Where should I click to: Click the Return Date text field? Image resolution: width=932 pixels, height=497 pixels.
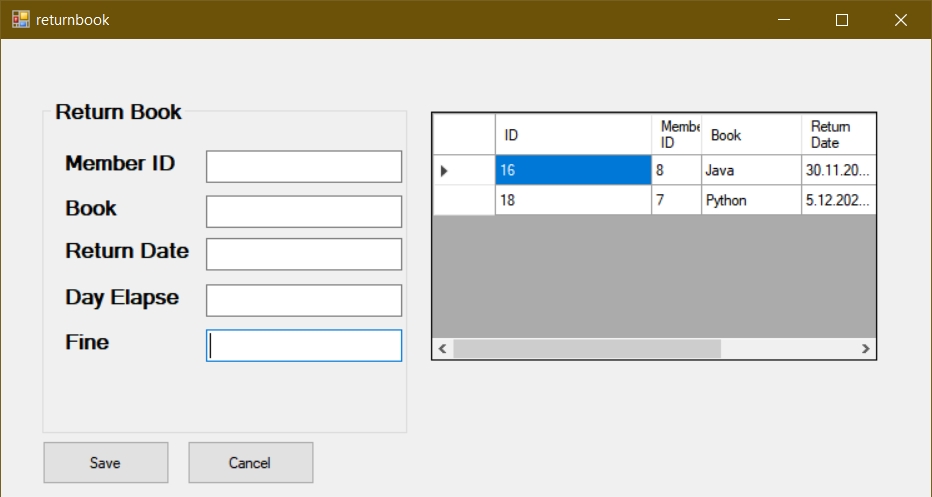coord(303,254)
